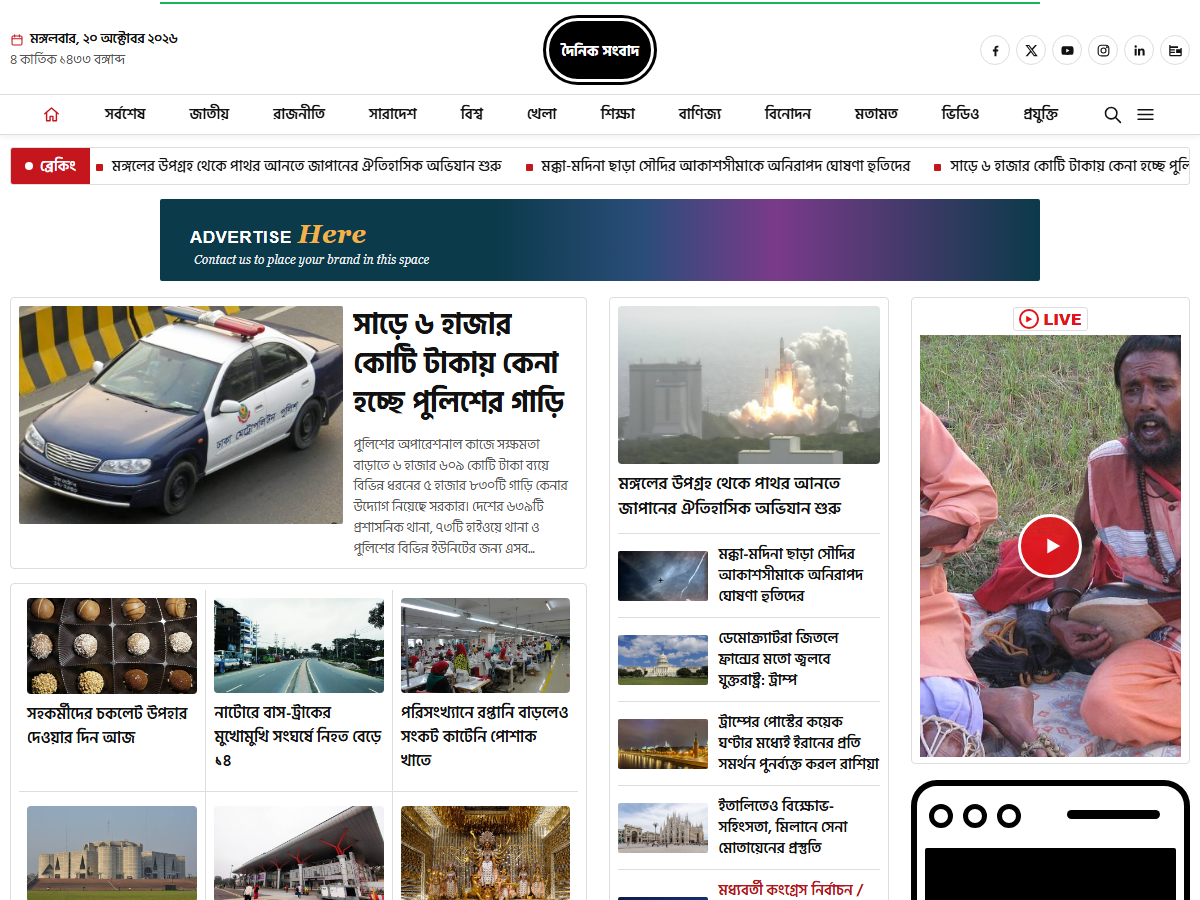The width and height of the screenshot is (1200, 900).
Task: Open the বাণিজ্য menu item
Action: 700,114
